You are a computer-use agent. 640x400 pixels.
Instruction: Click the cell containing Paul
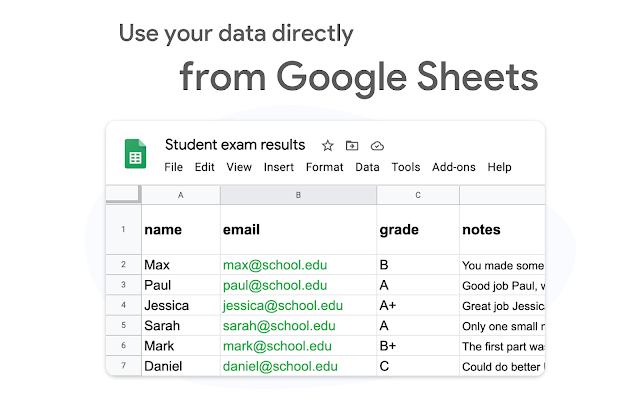coord(181,285)
